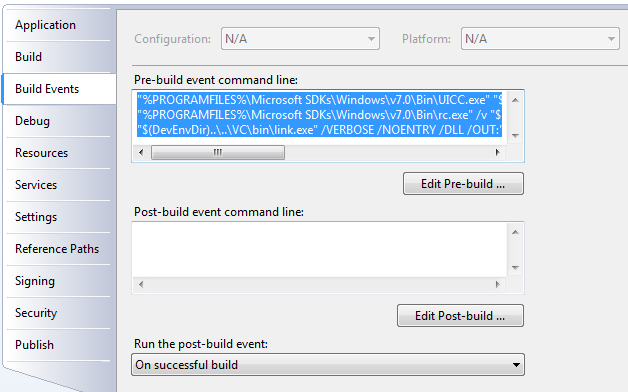This screenshot has height=392, width=628.
Task: Click the pre-build box's scroll up arrow
Action: coord(515,100)
